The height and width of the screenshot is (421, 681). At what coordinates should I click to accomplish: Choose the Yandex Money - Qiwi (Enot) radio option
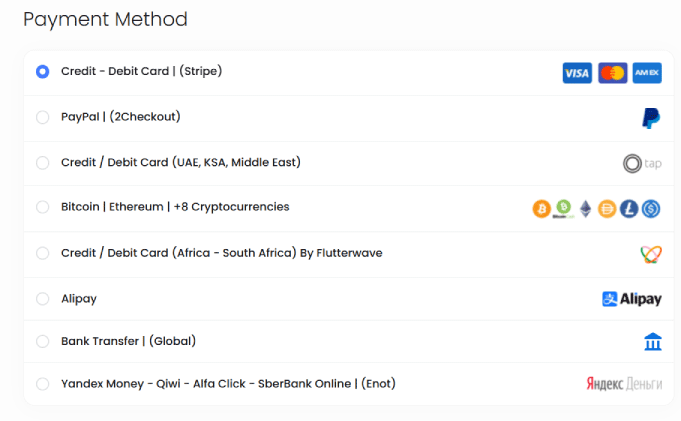pyautogui.click(x=42, y=384)
